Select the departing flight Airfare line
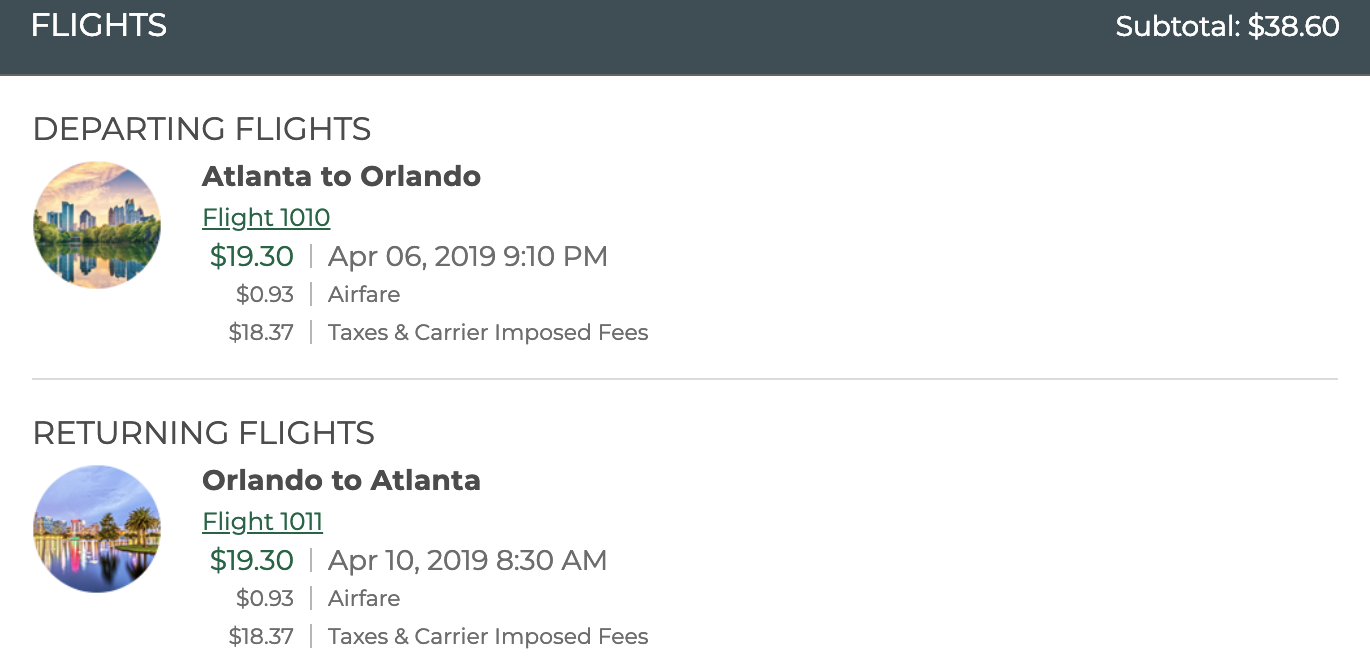Screen dimensions: 1370x670 364,294
